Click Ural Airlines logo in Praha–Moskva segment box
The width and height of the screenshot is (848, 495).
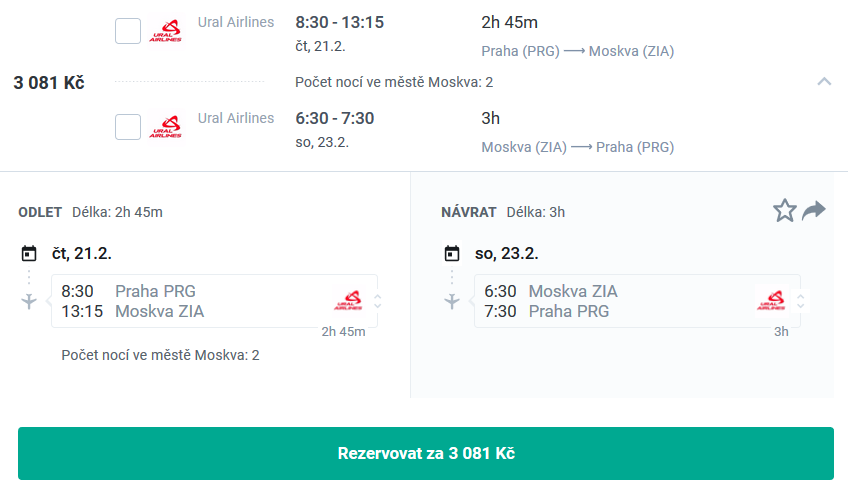pos(348,300)
